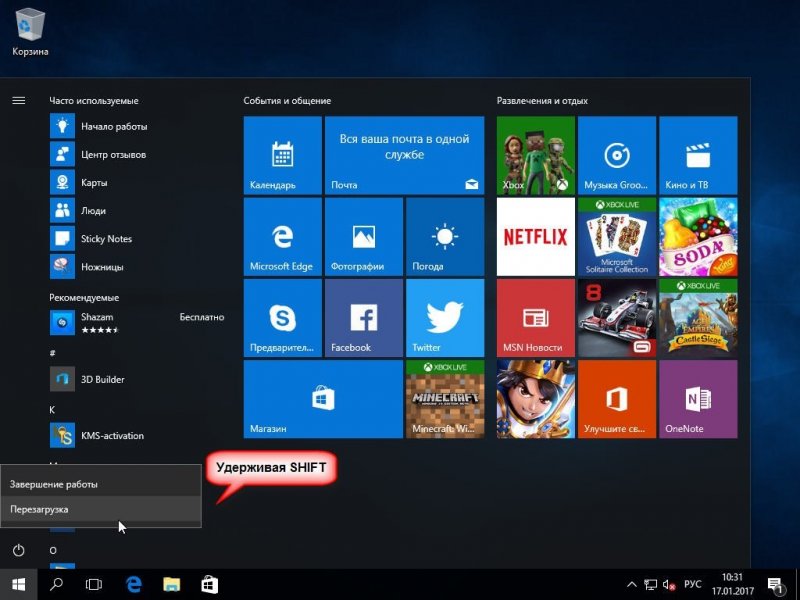Open Улучшите св... Office tile
The height and width of the screenshot is (600, 800).
(617, 399)
